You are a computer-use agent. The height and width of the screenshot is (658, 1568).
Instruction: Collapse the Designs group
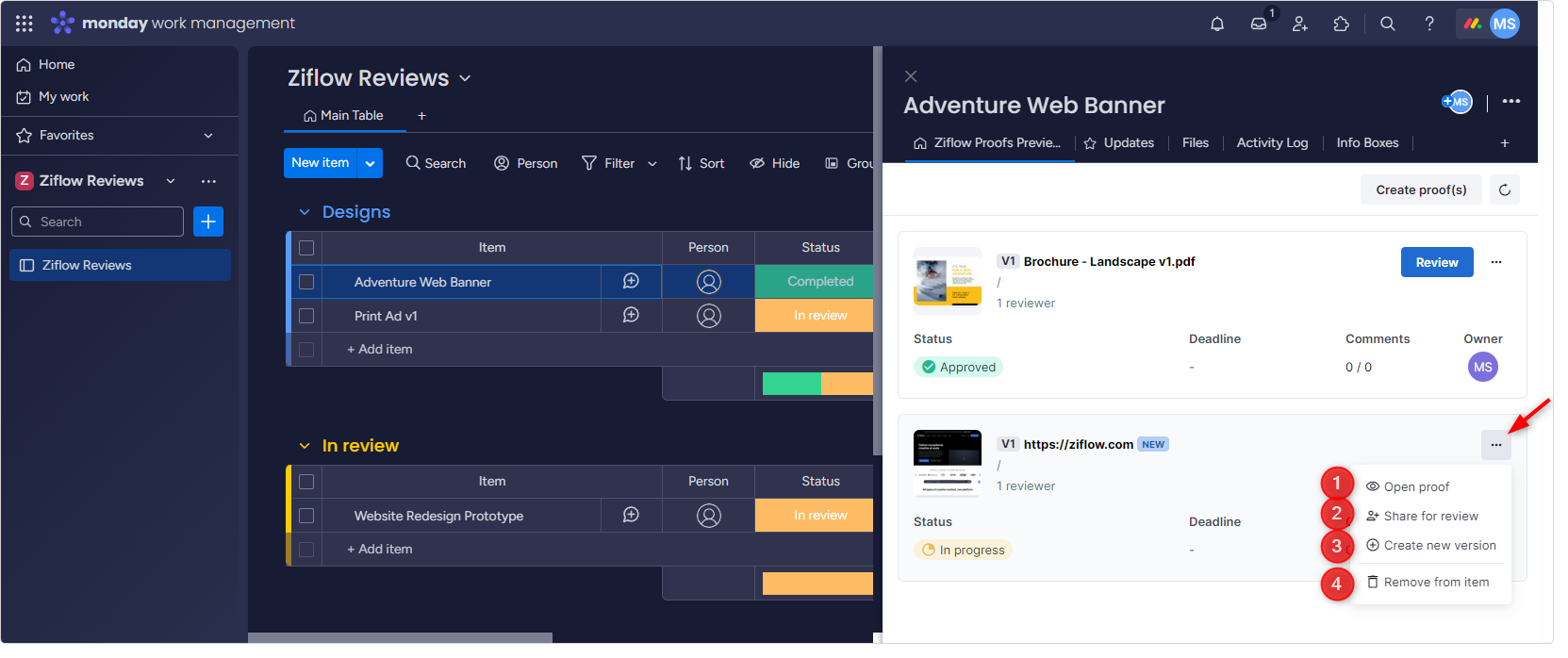pyautogui.click(x=305, y=212)
